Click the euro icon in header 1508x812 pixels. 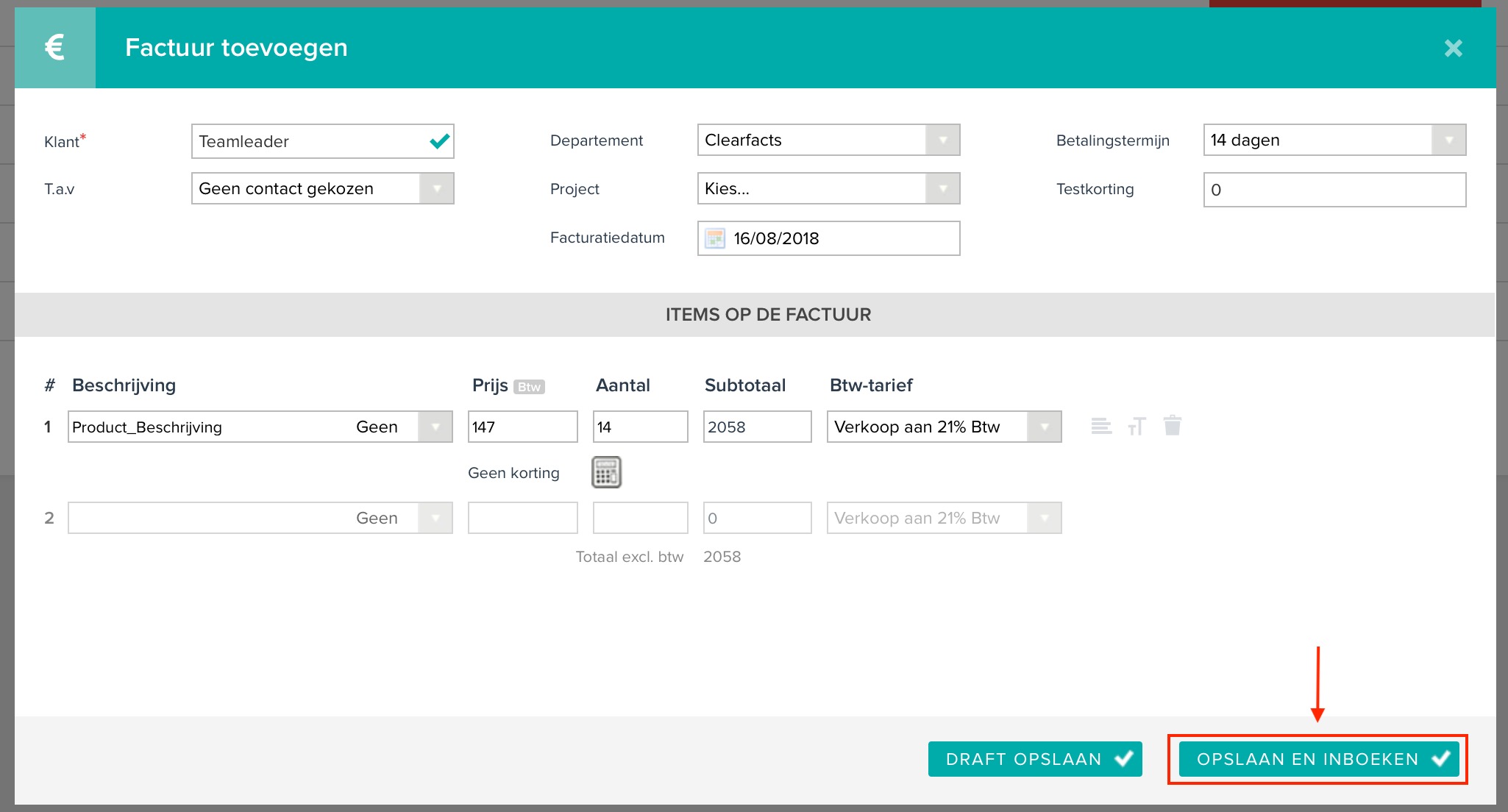(55, 48)
